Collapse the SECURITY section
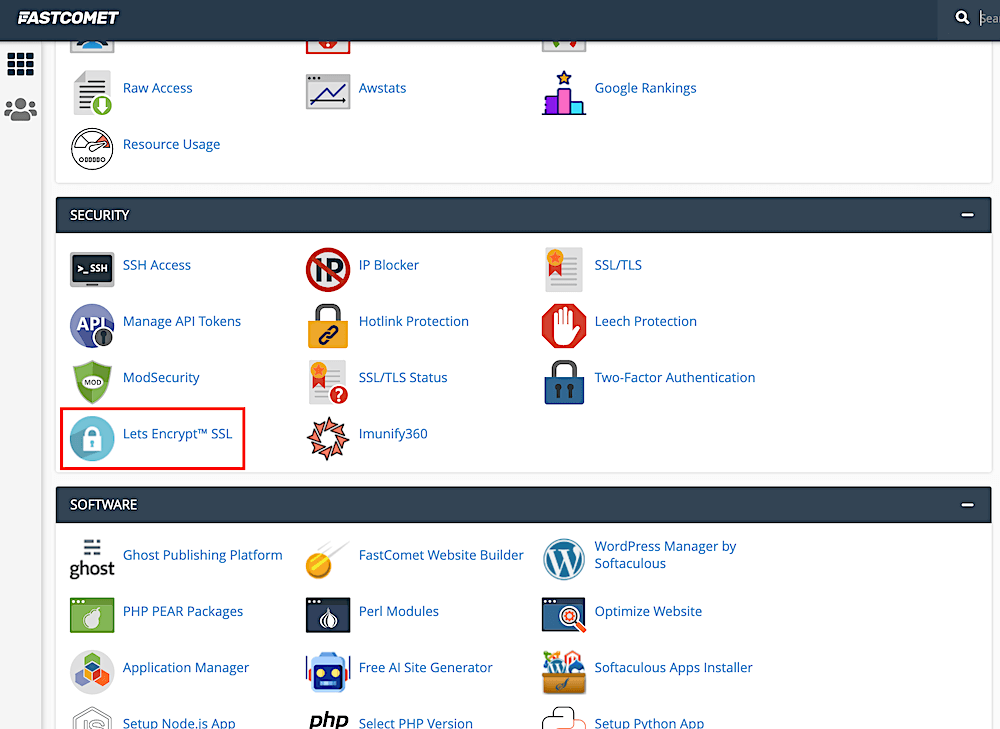This screenshot has width=1000, height=729. pos(967,215)
